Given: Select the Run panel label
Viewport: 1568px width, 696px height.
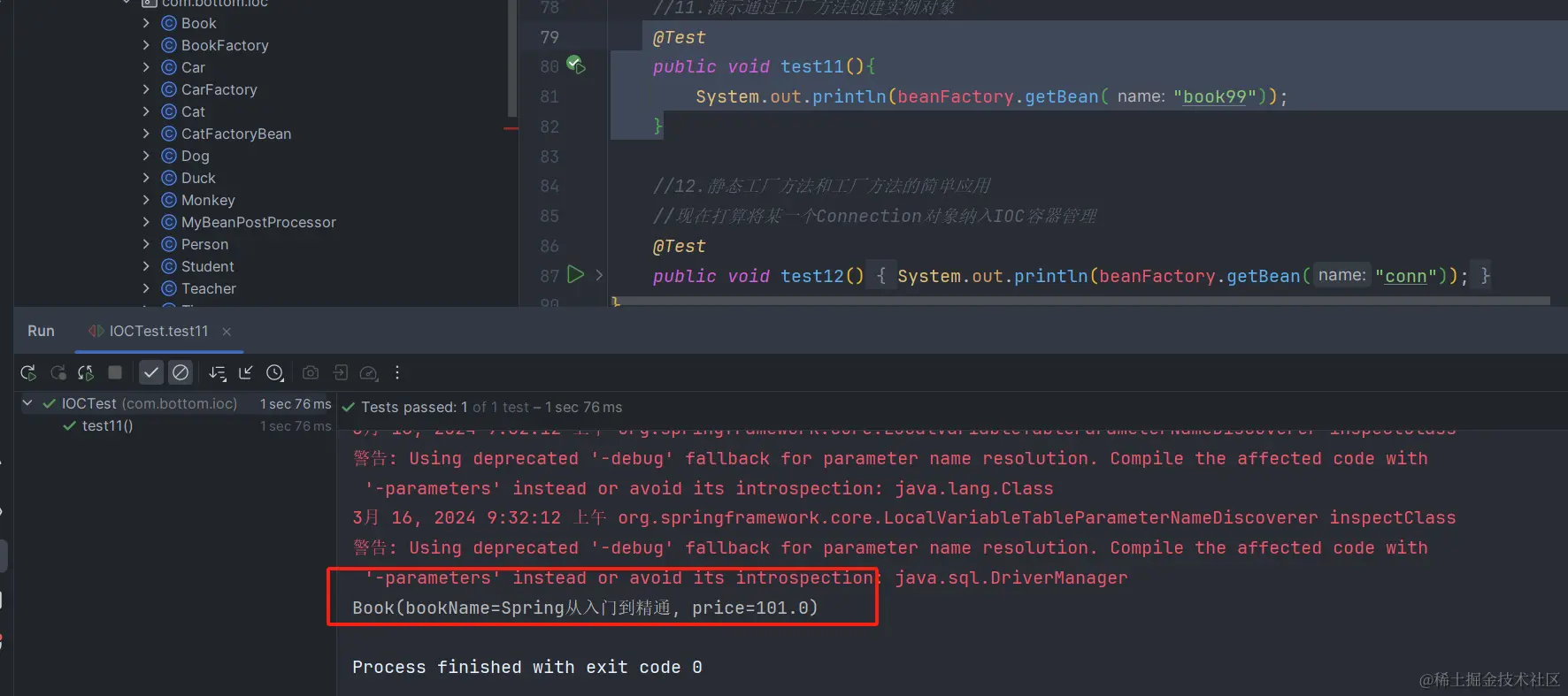Looking at the screenshot, I should point(41,331).
